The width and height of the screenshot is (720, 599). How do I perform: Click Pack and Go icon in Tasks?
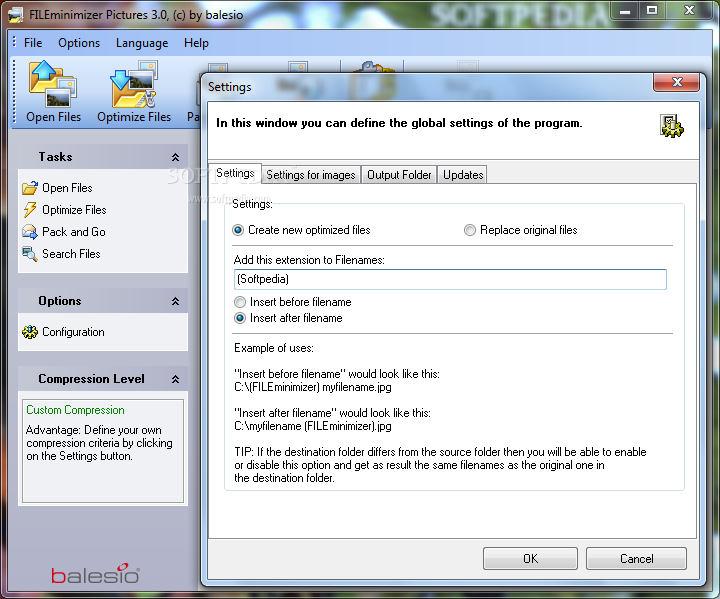[30, 232]
